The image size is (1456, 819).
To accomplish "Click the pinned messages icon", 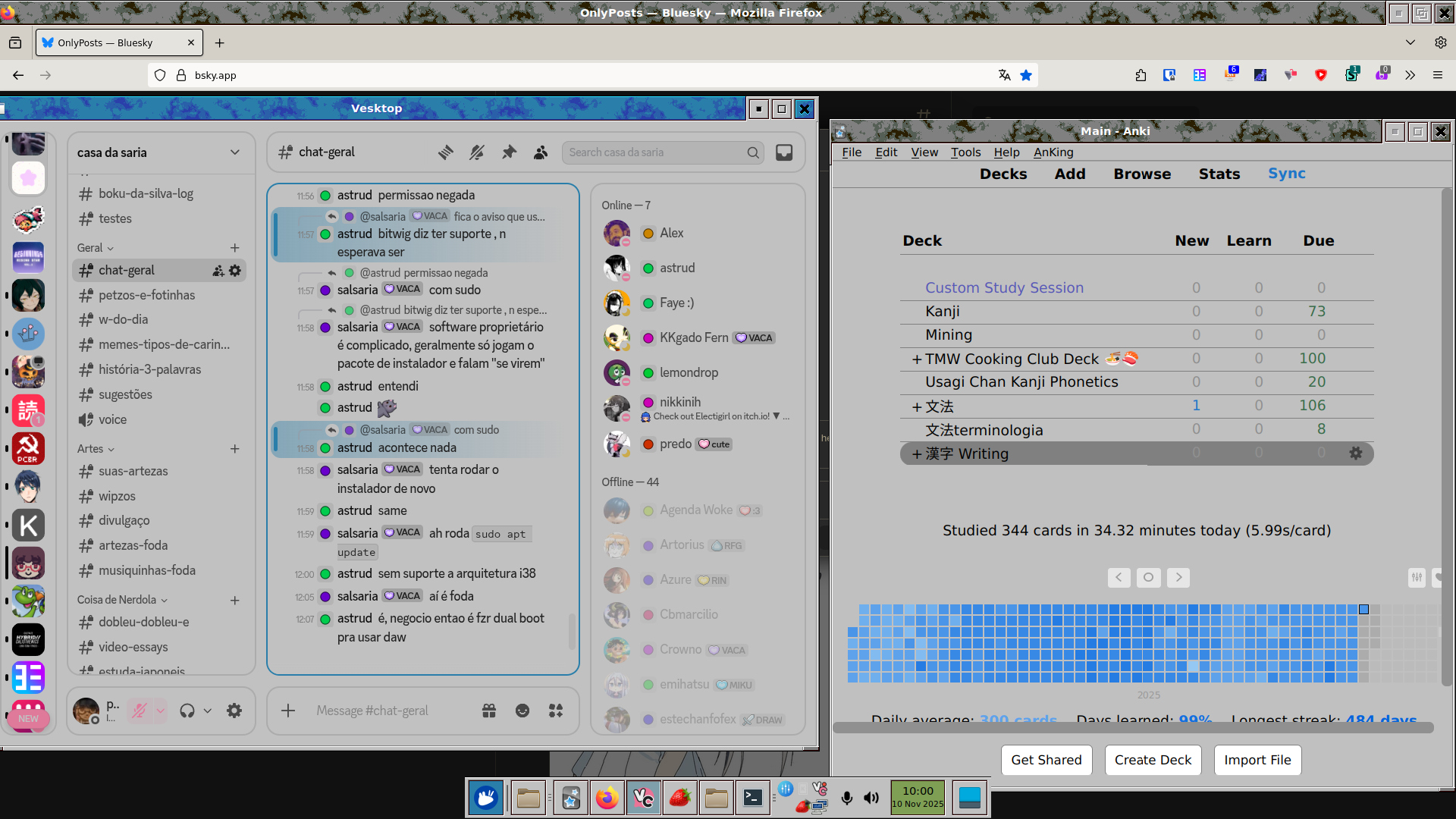I will [509, 152].
